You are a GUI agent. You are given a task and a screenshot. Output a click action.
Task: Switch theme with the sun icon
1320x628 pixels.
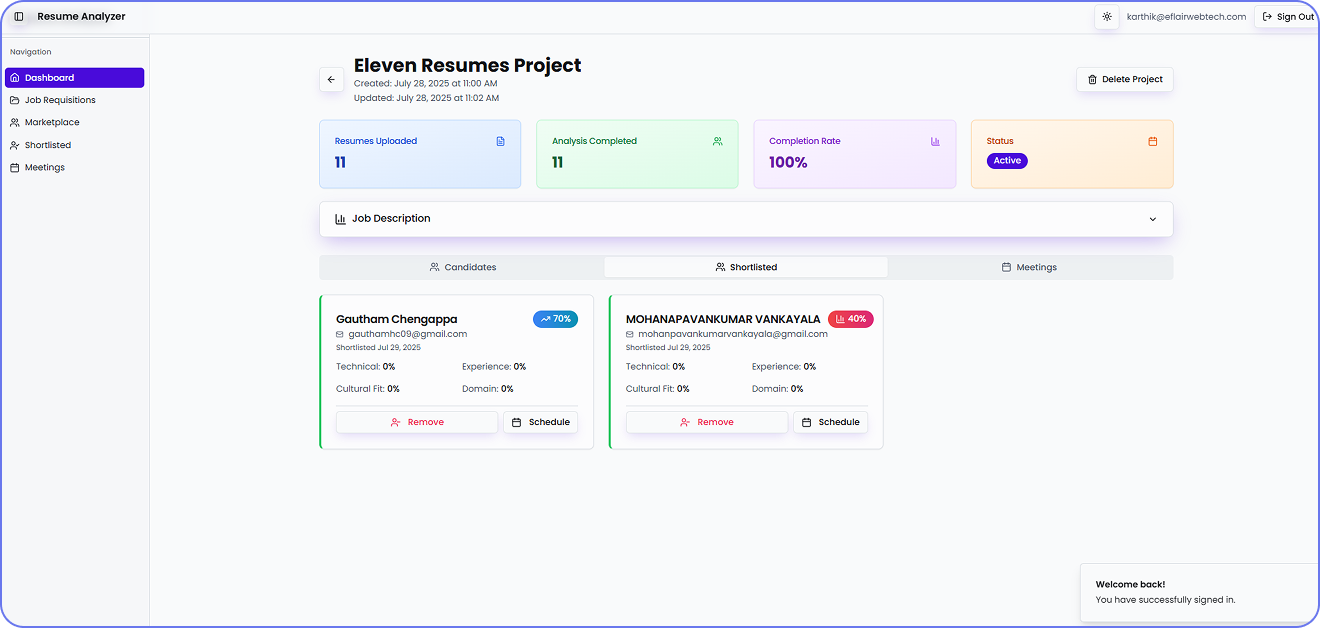pos(1107,16)
